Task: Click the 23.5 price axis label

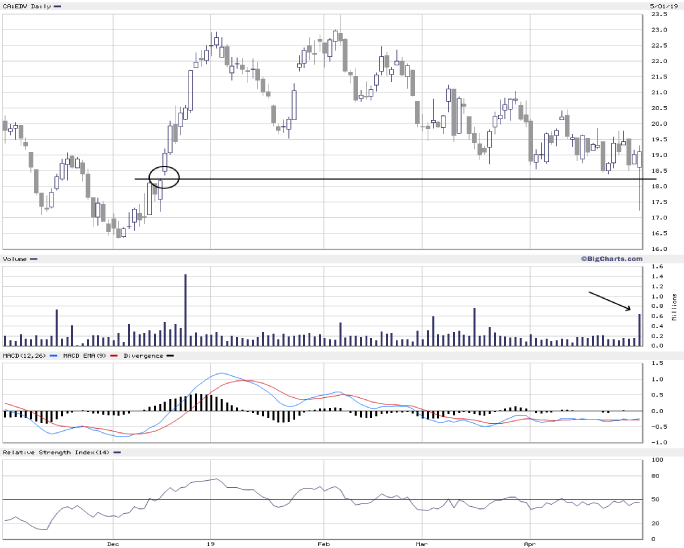Action: coord(659,15)
